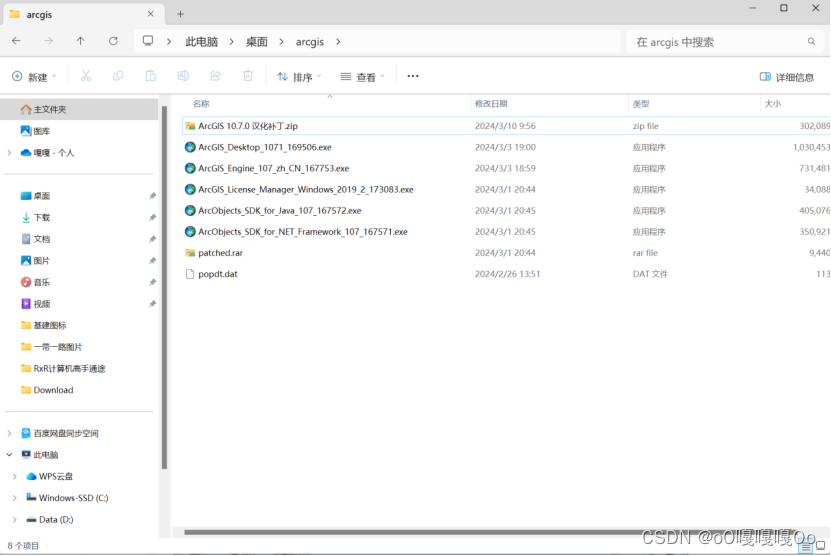Open the three-dots more options menu
This screenshot has height=556, width=831.
(x=413, y=76)
